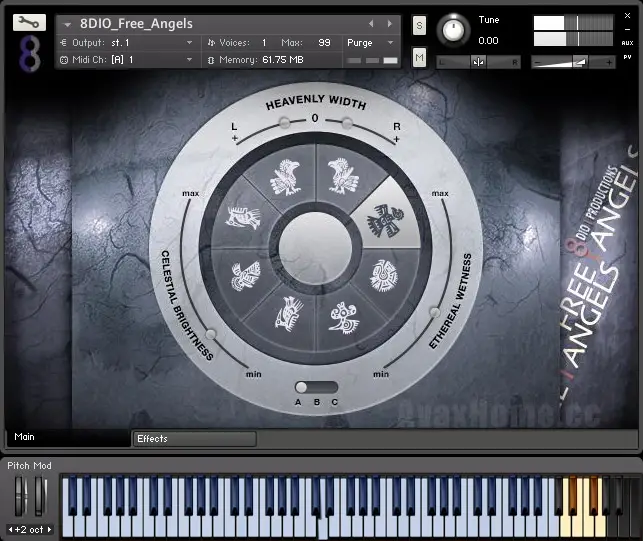Open the Output st. 1 dropdown

(x=189, y=42)
